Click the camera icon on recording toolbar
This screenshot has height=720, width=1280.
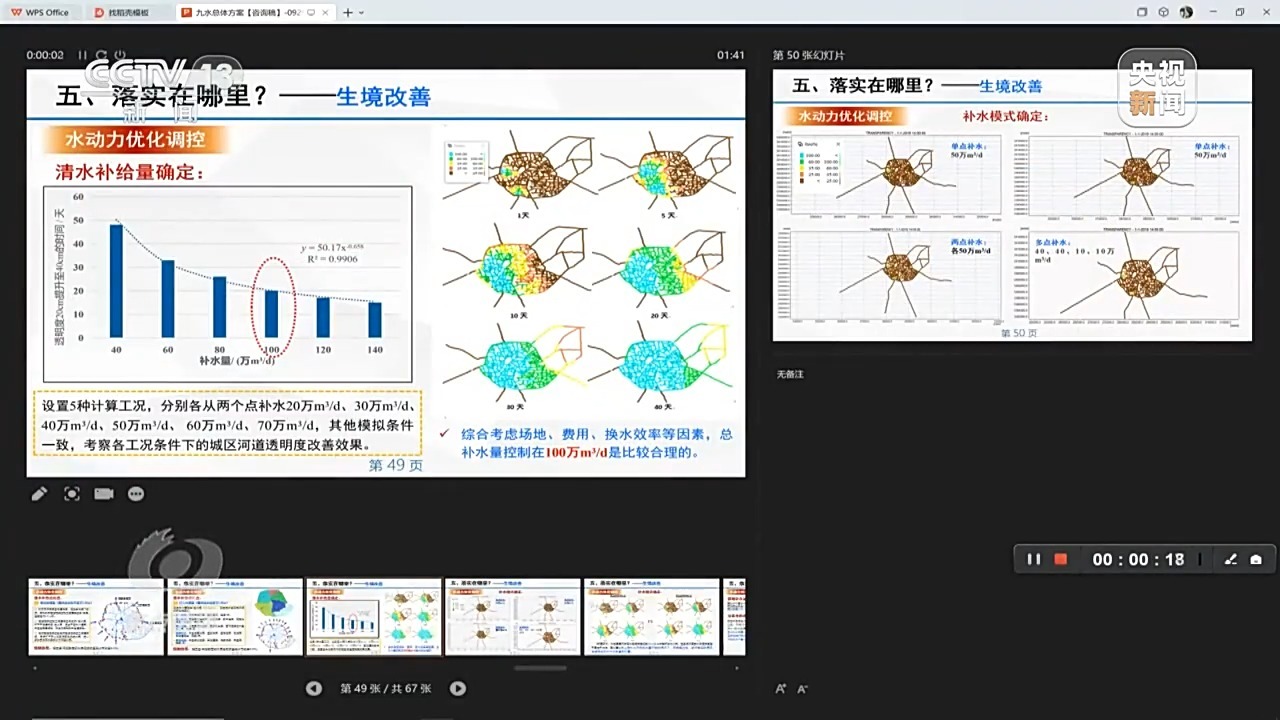(x=1256, y=560)
